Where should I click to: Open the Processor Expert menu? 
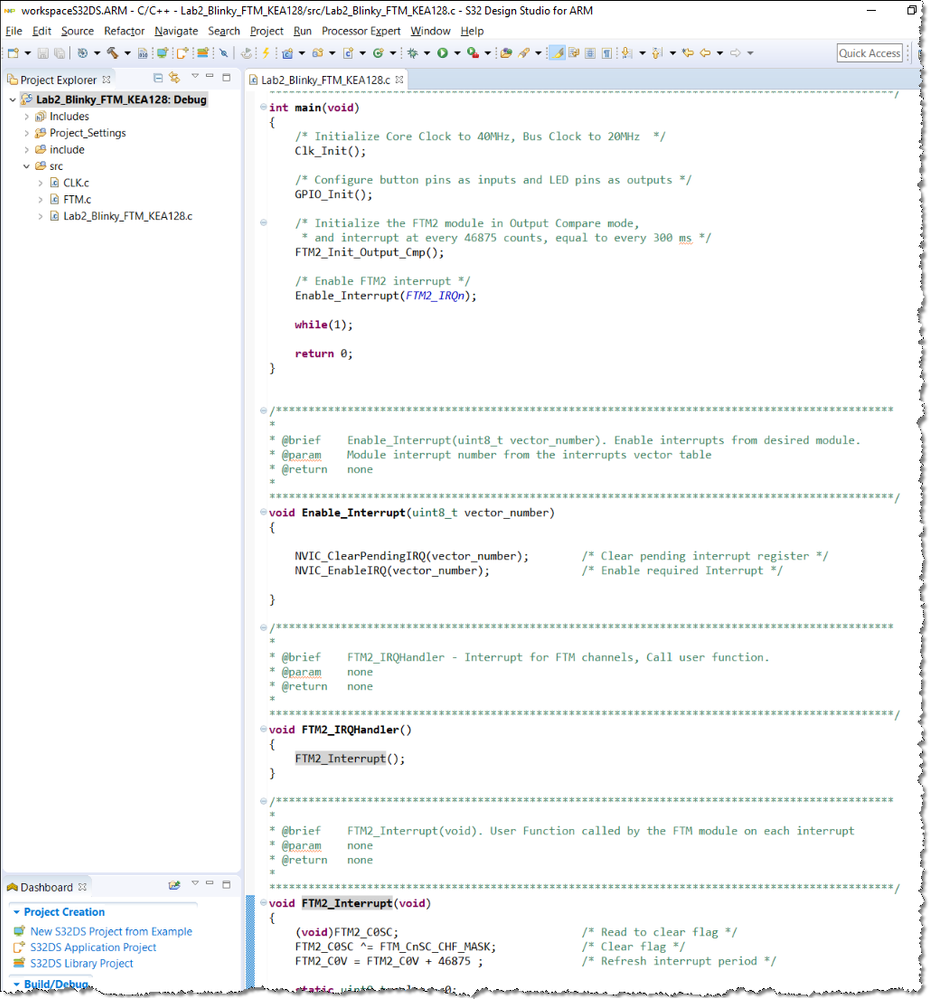(x=361, y=31)
